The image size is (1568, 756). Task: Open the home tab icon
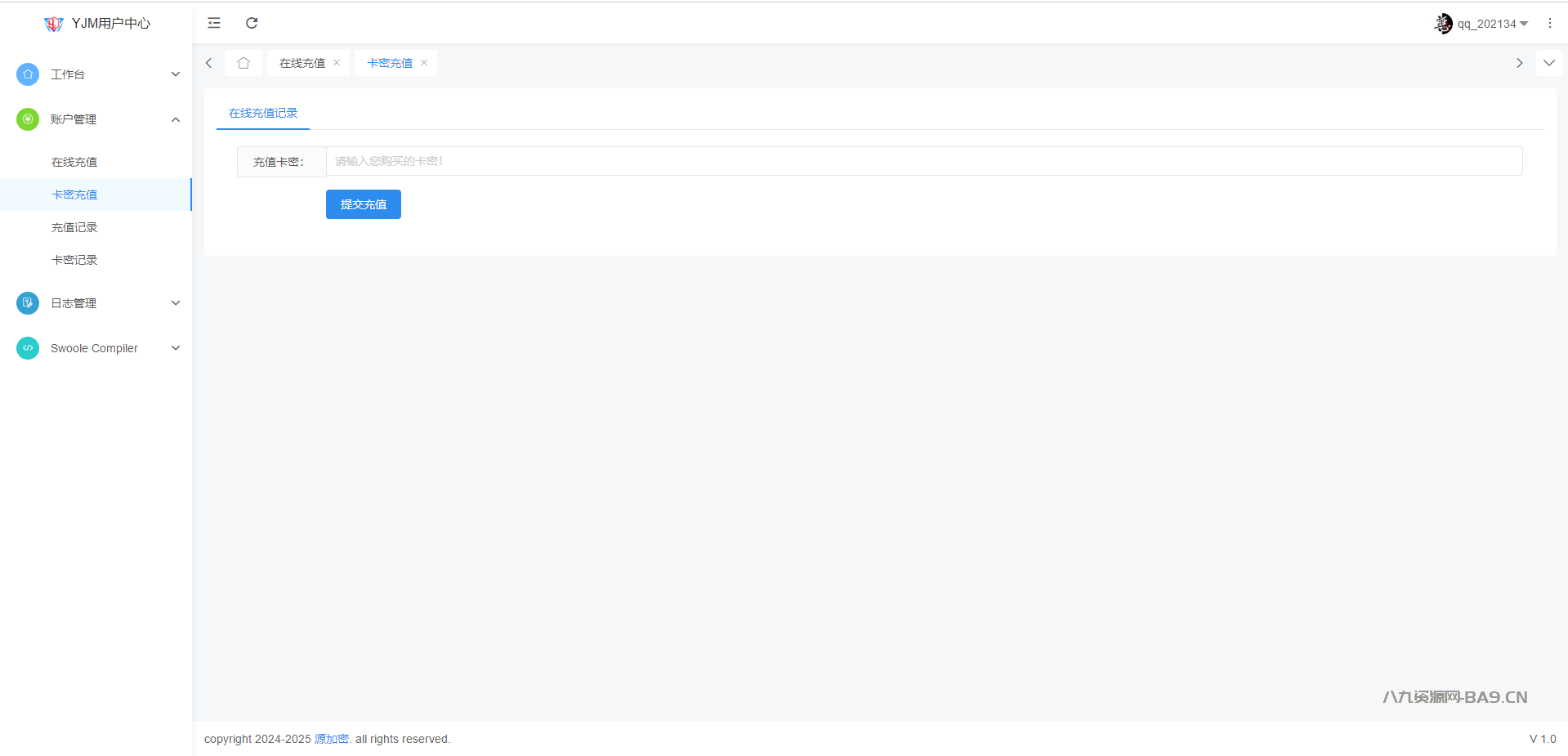pos(243,63)
